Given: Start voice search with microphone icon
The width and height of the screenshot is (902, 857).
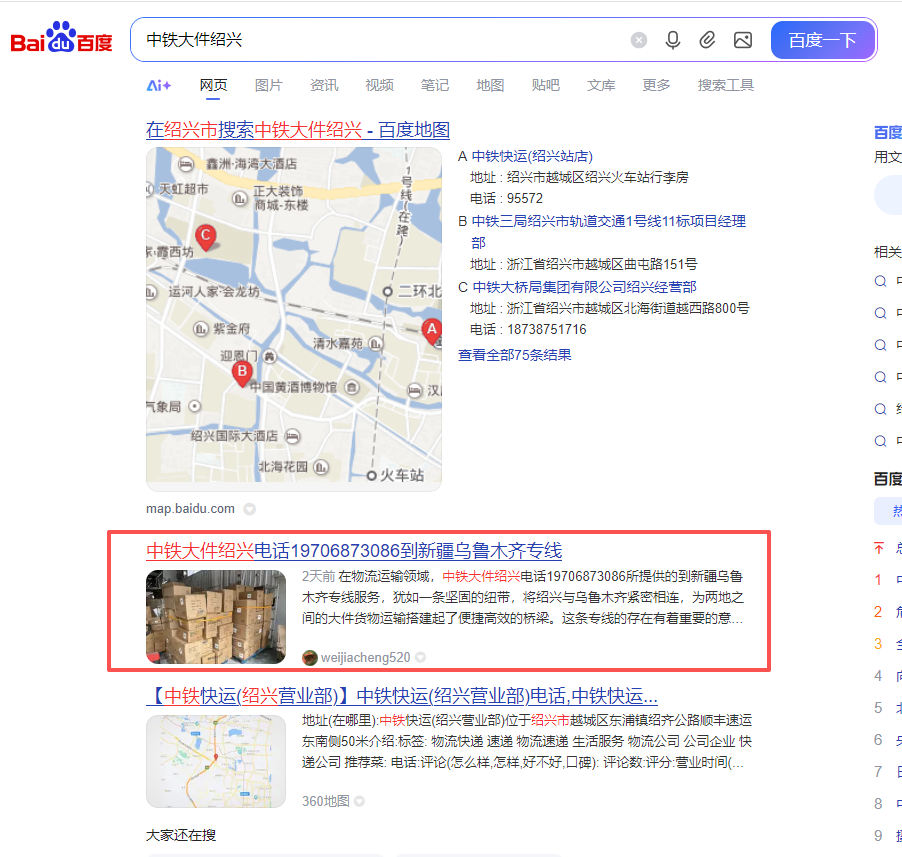Looking at the screenshot, I should (x=673, y=40).
